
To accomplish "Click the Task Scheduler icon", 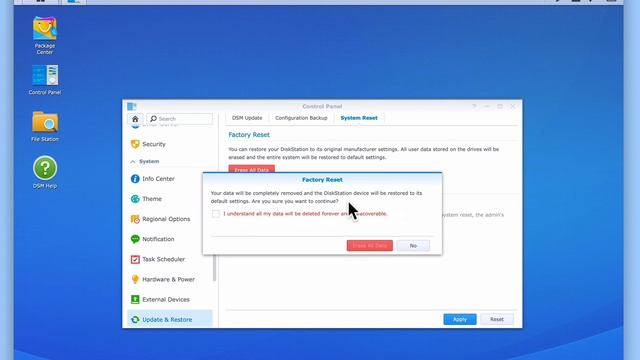I will (x=135, y=259).
